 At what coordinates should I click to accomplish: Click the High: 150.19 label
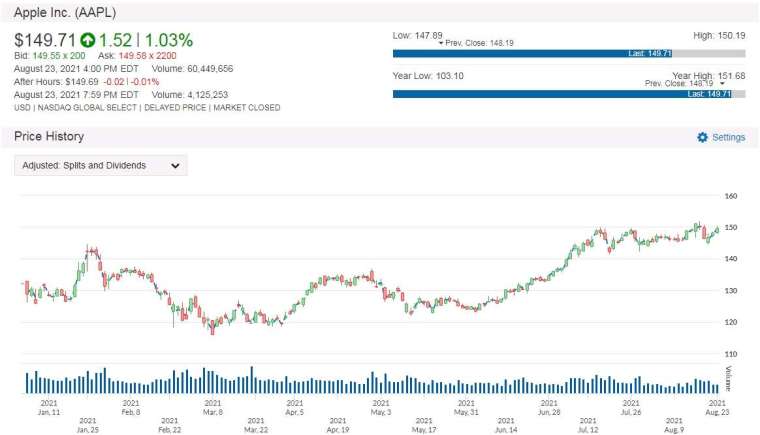pos(719,35)
